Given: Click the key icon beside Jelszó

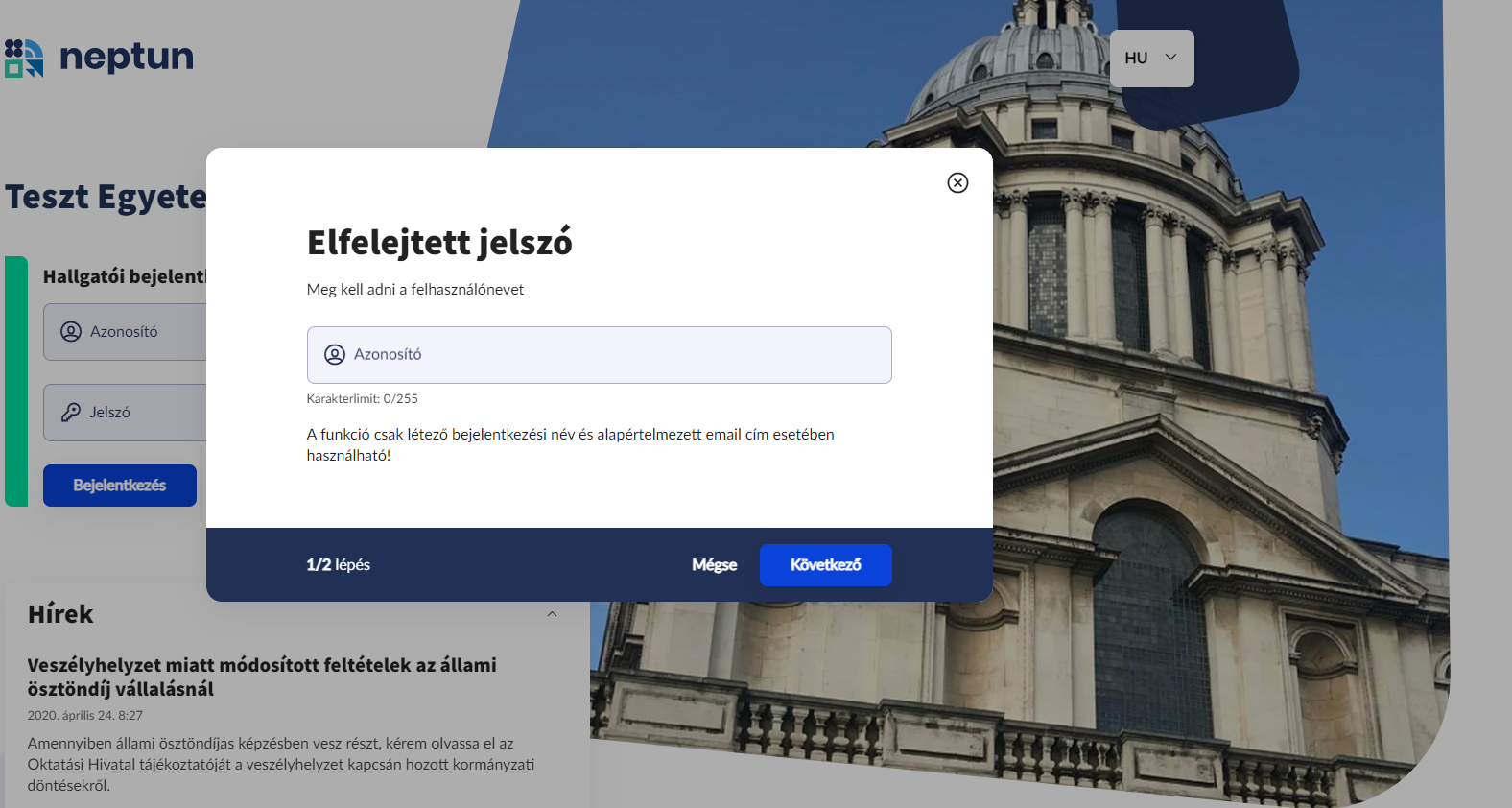Looking at the screenshot, I should click(x=71, y=413).
